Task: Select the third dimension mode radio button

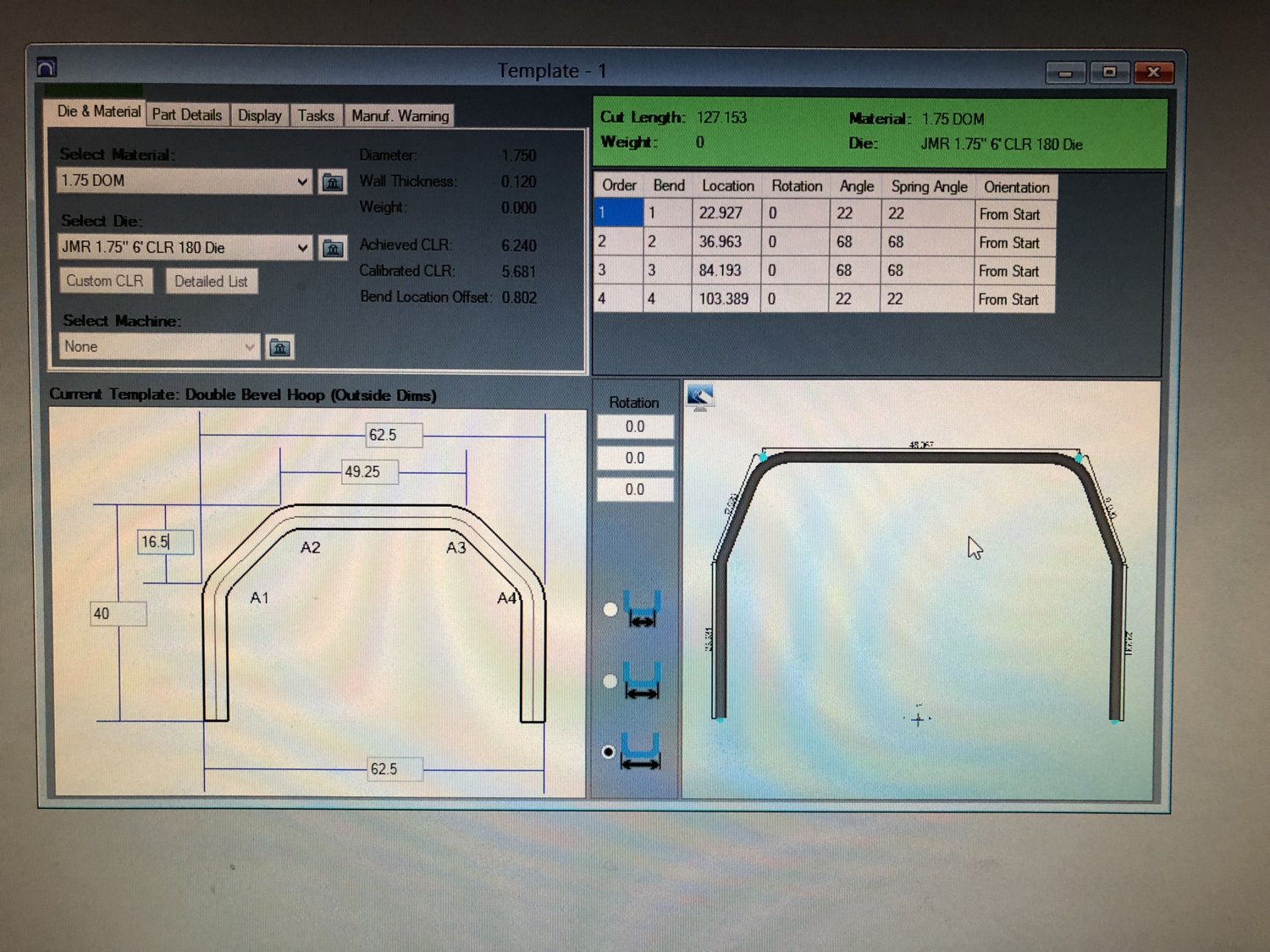Action: (608, 751)
